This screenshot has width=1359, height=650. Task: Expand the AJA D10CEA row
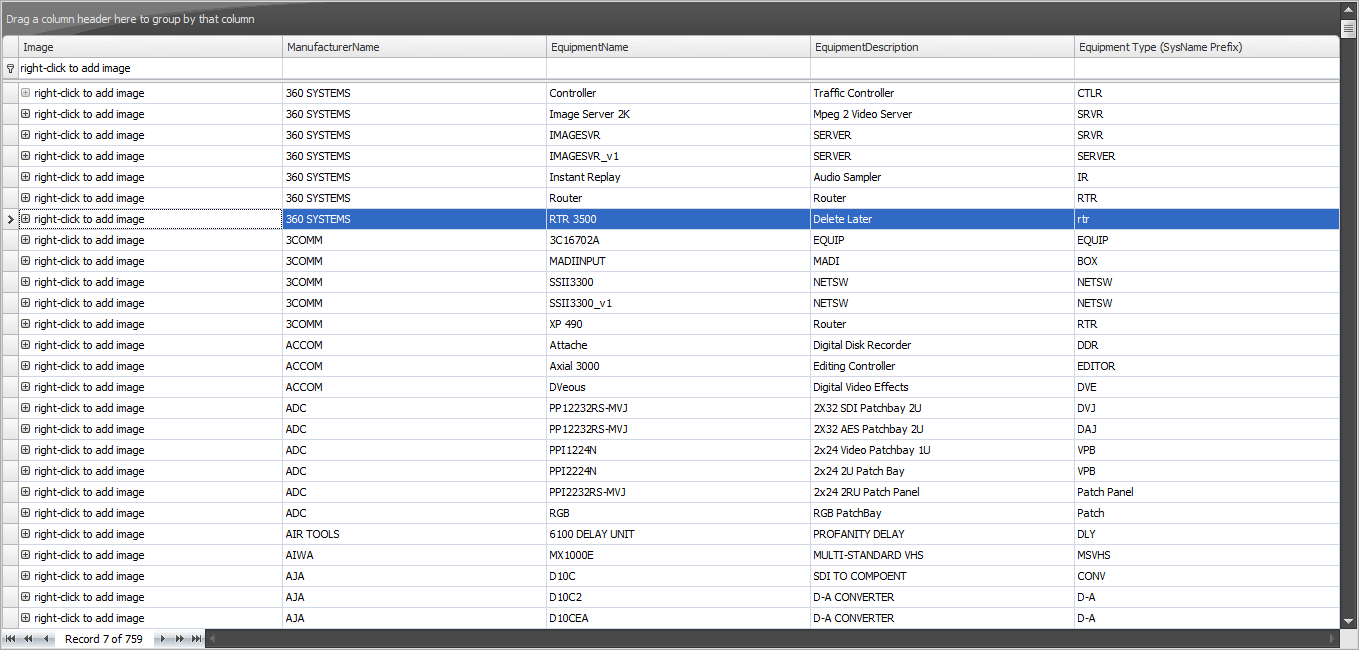(x=26, y=618)
